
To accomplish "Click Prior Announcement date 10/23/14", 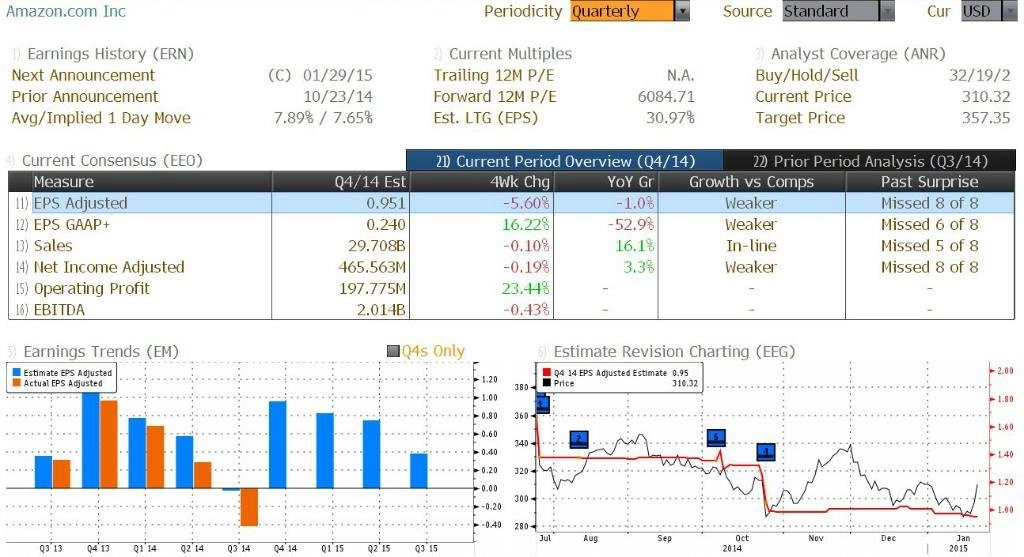I will [338, 97].
